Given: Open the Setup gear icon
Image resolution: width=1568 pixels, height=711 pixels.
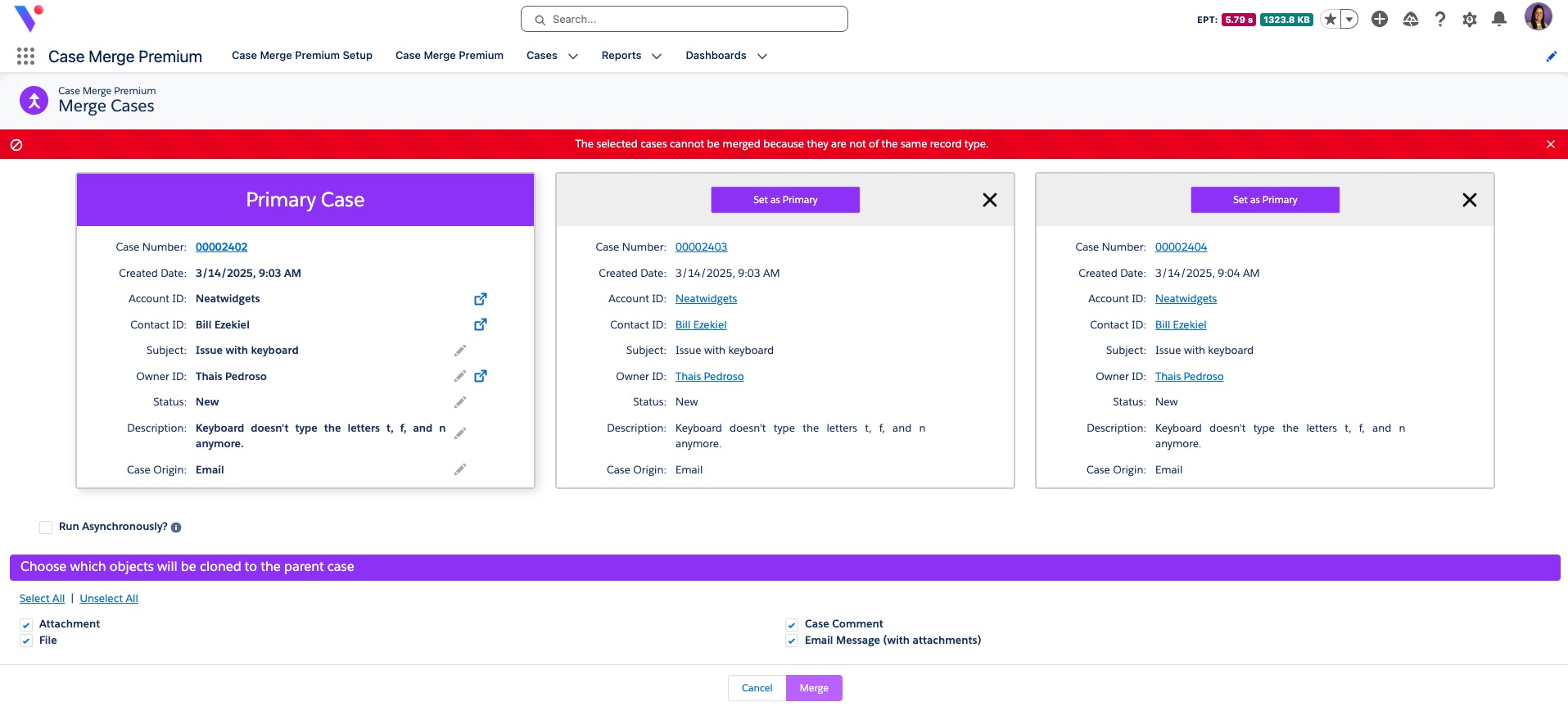Looking at the screenshot, I should (1470, 19).
